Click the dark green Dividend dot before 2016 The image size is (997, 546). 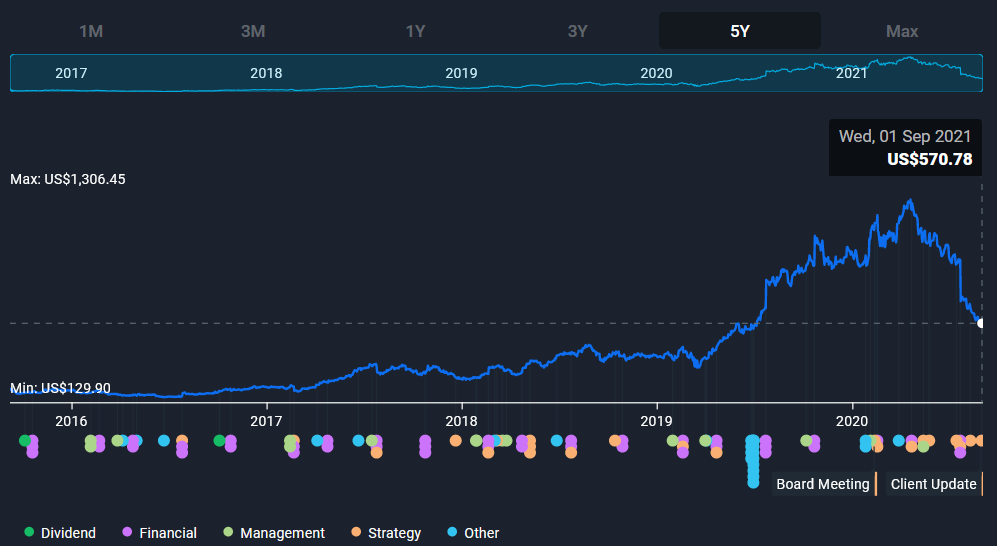coord(25,440)
